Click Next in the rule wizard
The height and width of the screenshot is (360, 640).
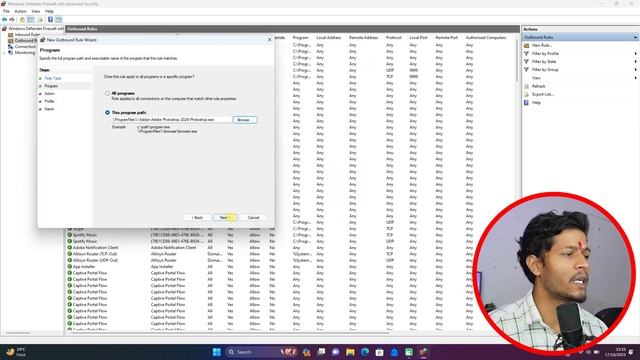point(224,218)
